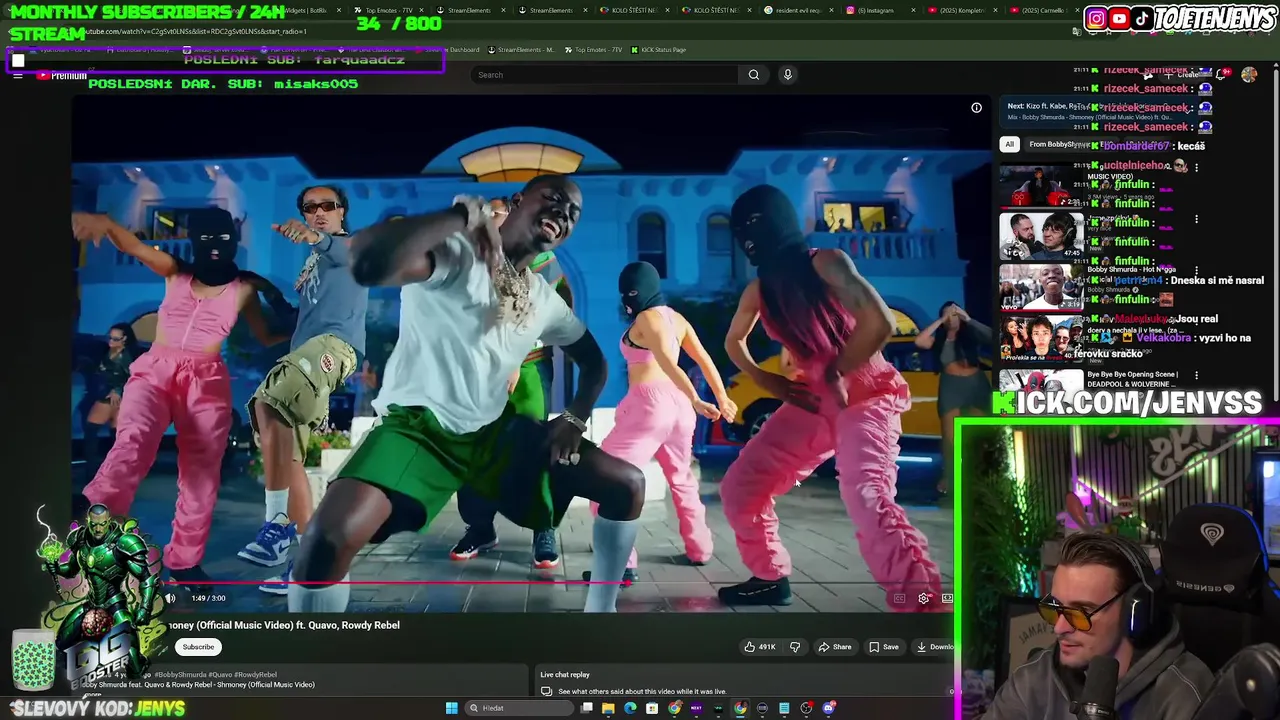Open options menu for Hot N*gga video
Image resolution: width=1280 pixels, height=720 pixels.
(1196, 271)
